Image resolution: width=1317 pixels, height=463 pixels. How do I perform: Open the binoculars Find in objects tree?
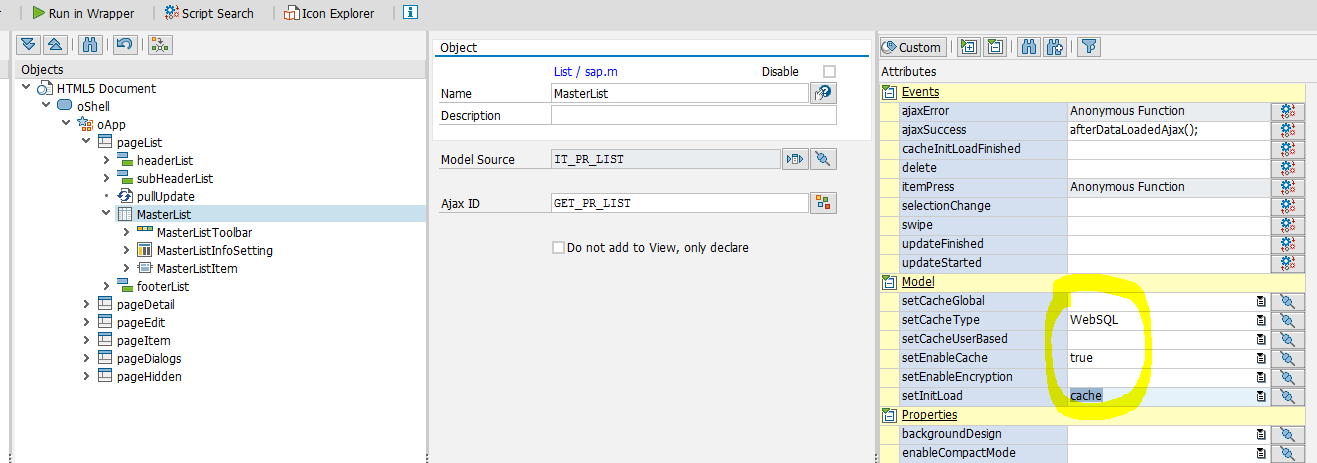pyautogui.click(x=90, y=45)
